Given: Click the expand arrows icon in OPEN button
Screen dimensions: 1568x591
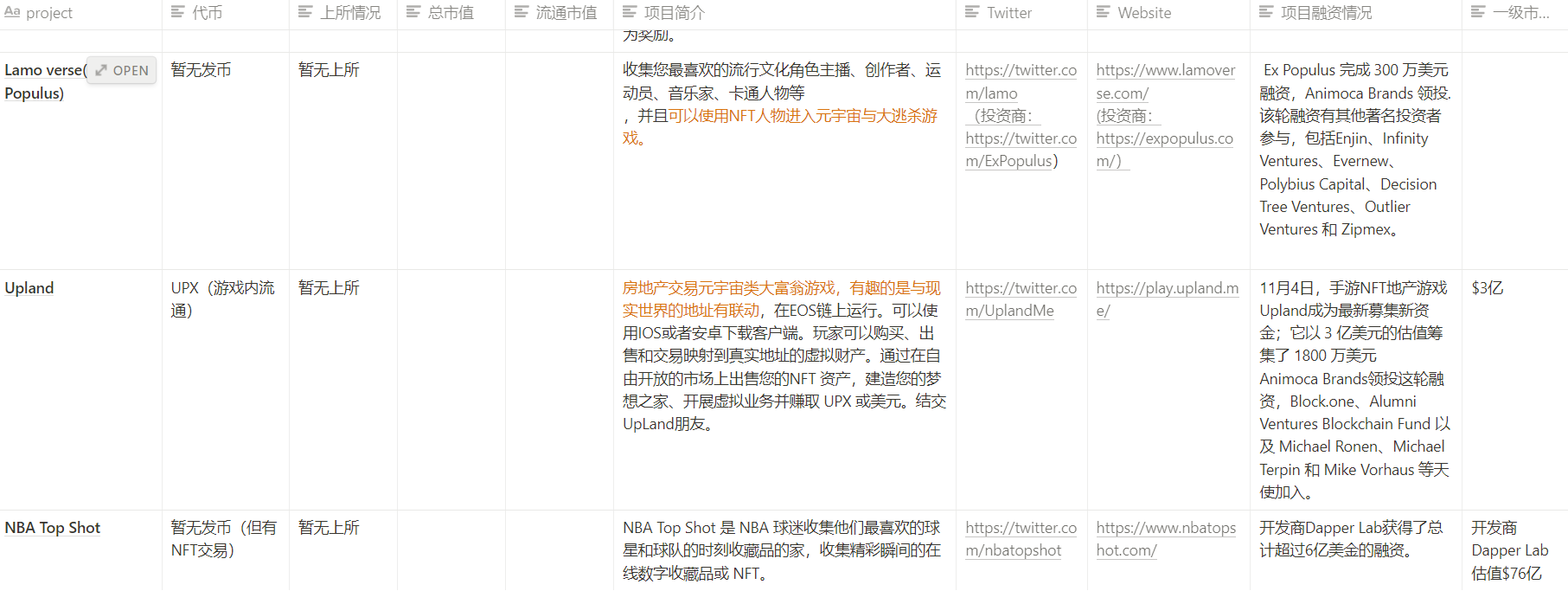Looking at the screenshot, I should pyautogui.click(x=101, y=70).
